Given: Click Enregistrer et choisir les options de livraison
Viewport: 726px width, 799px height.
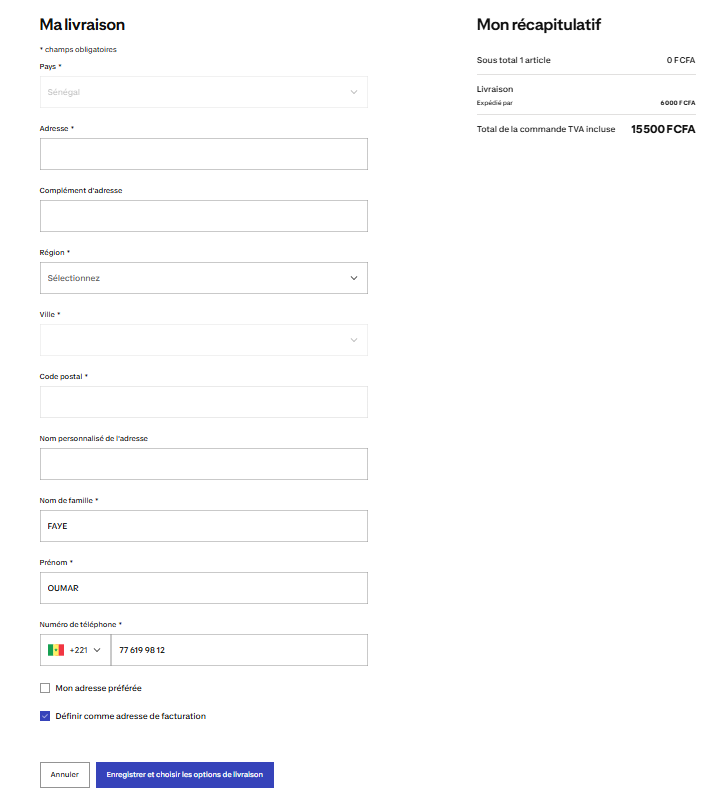Looking at the screenshot, I should tap(185, 775).
